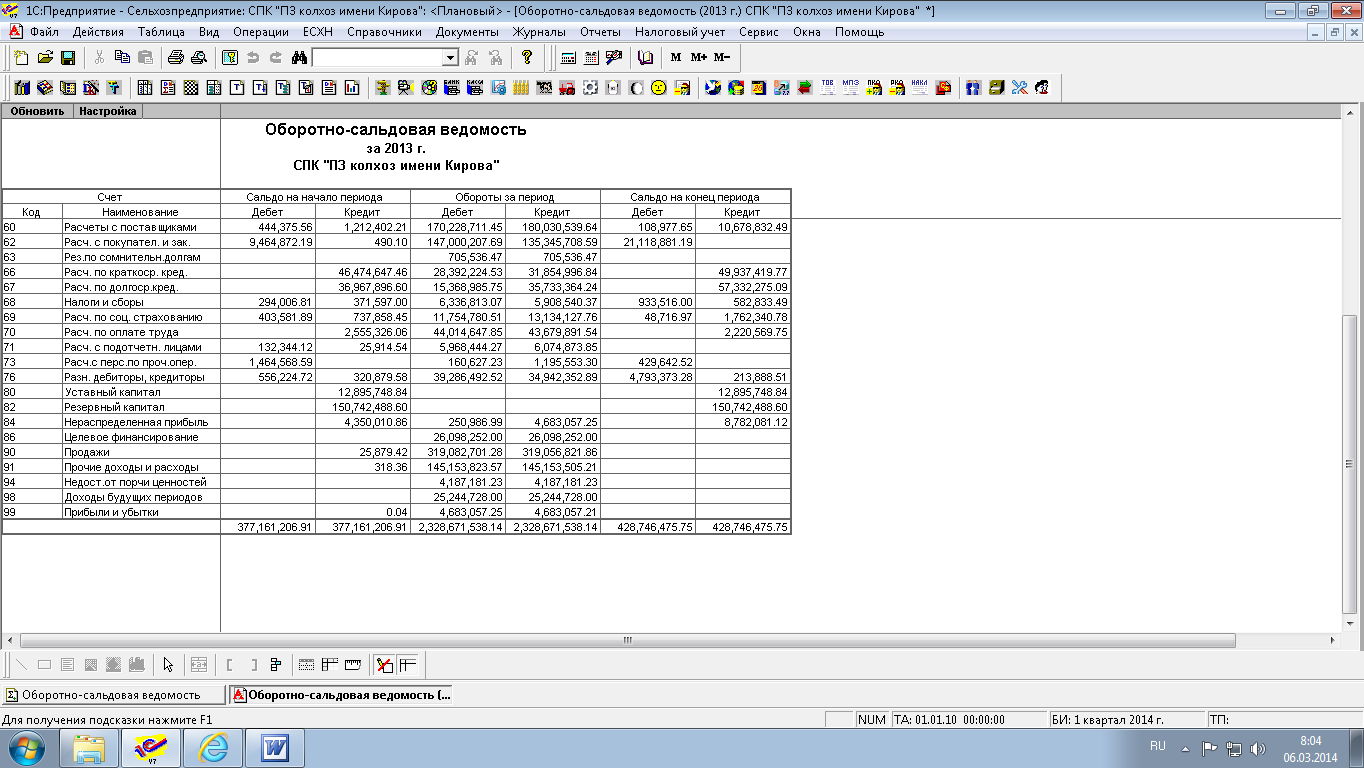This screenshot has height=768, width=1364.
Task: Click the gear icon in second toolbar
Action: click(590, 88)
